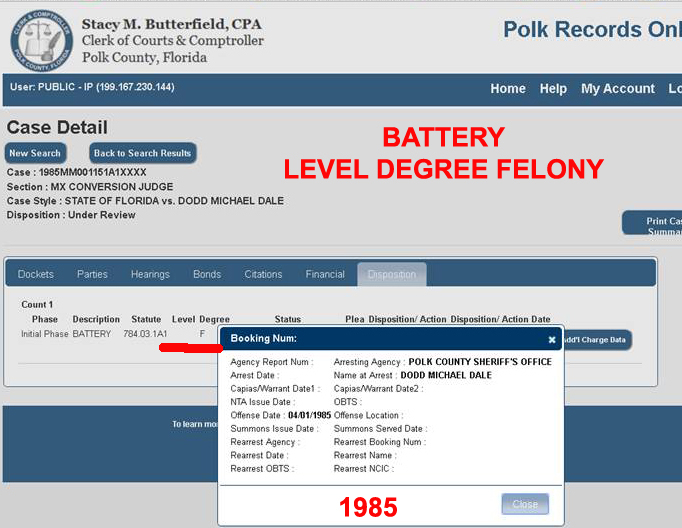The width and height of the screenshot is (682, 528).
Task: Click the Initial Phase cell
Action: pyautogui.click(x=45, y=334)
